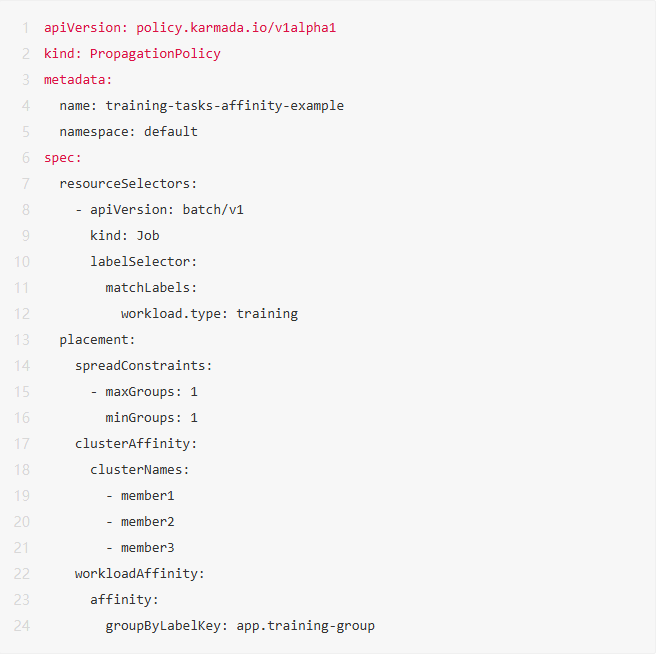Screen dimensions: 656x657
Task: Click the spreadConstraints key
Action: pyautogui.click(x=141, y=365)
